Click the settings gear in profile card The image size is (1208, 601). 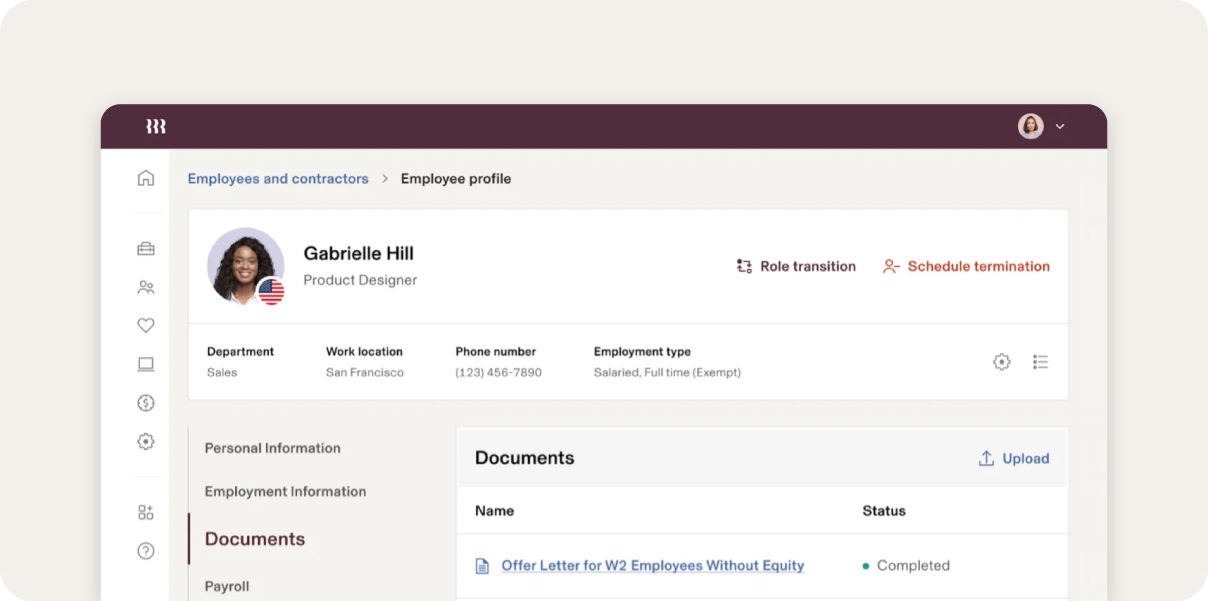click(x=1002, y=362)
